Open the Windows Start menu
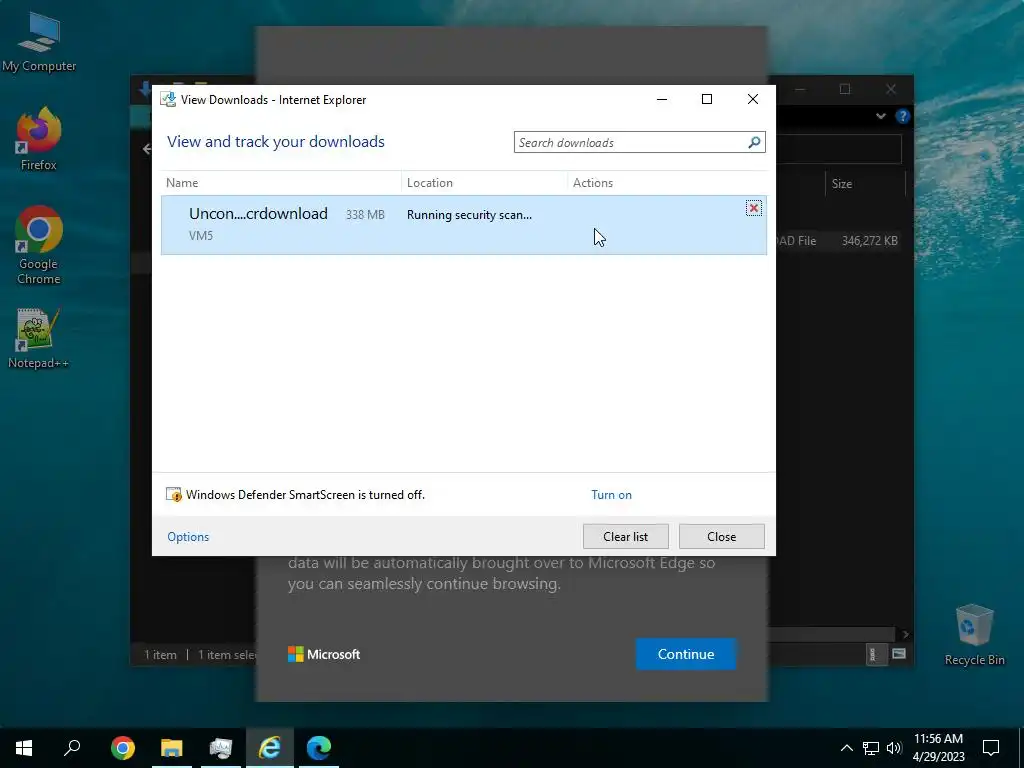The image size is (1024, 768). 24,748
